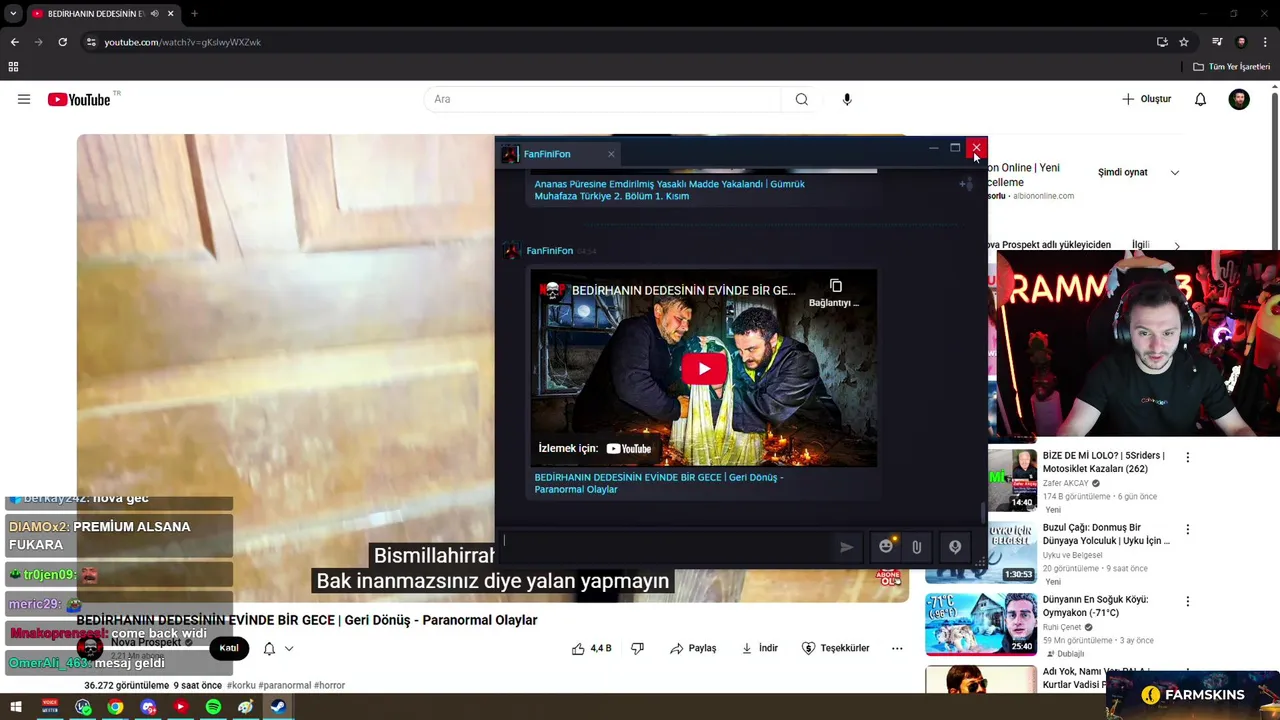Click the #paranormal hashtag link

(x=284, y=686)
